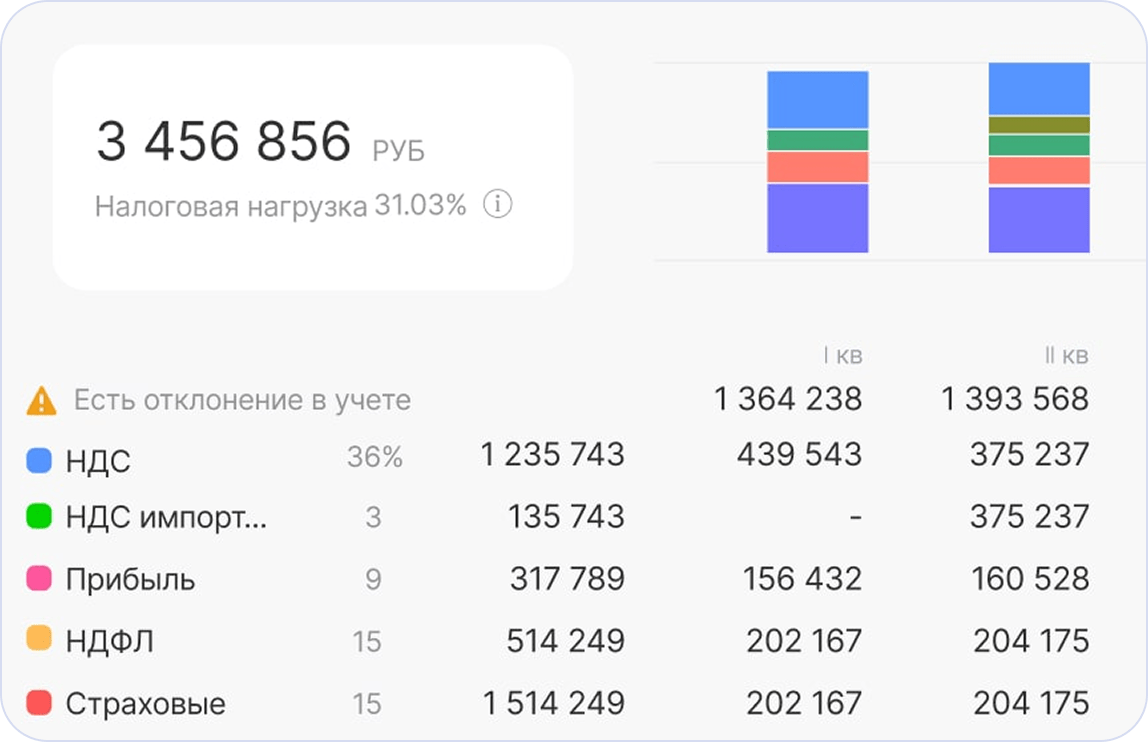This screenshot has width=1148, height=742.
Task: Click the olive segment of second chart bar
Action: [x=1039, y=125]
